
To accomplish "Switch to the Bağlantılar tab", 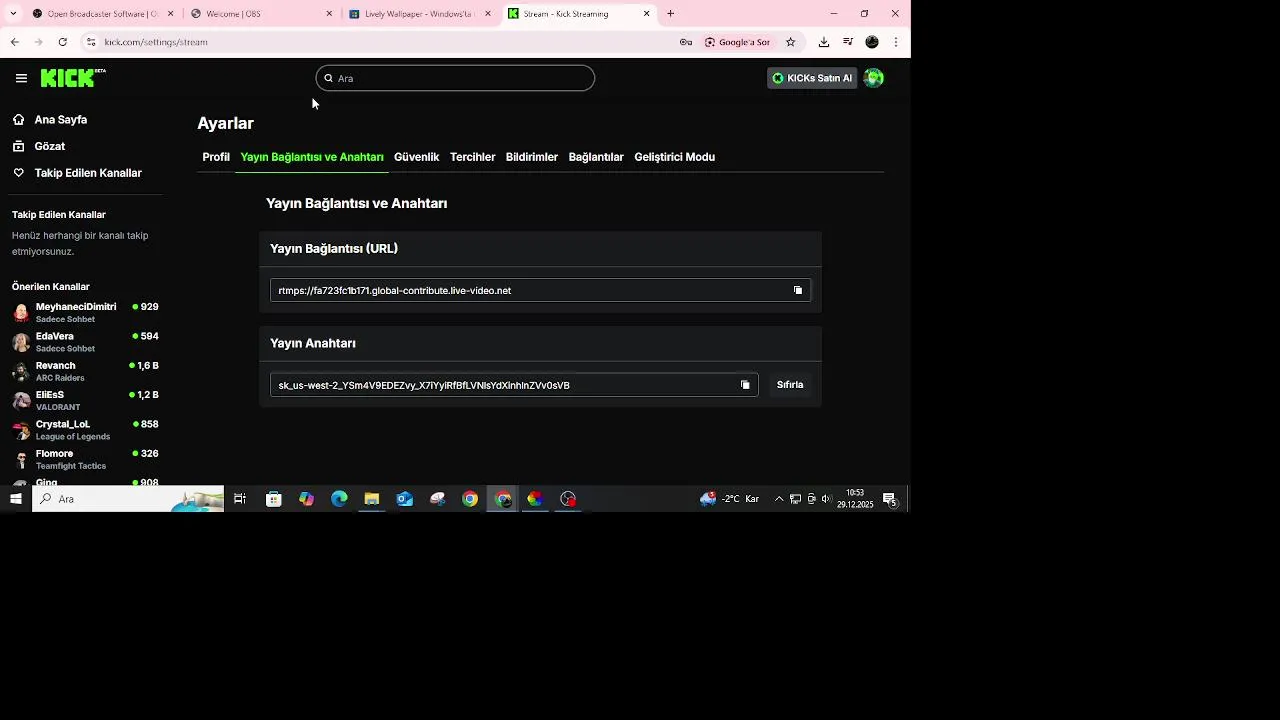I will pyautogui.click(x=596, y=157).
